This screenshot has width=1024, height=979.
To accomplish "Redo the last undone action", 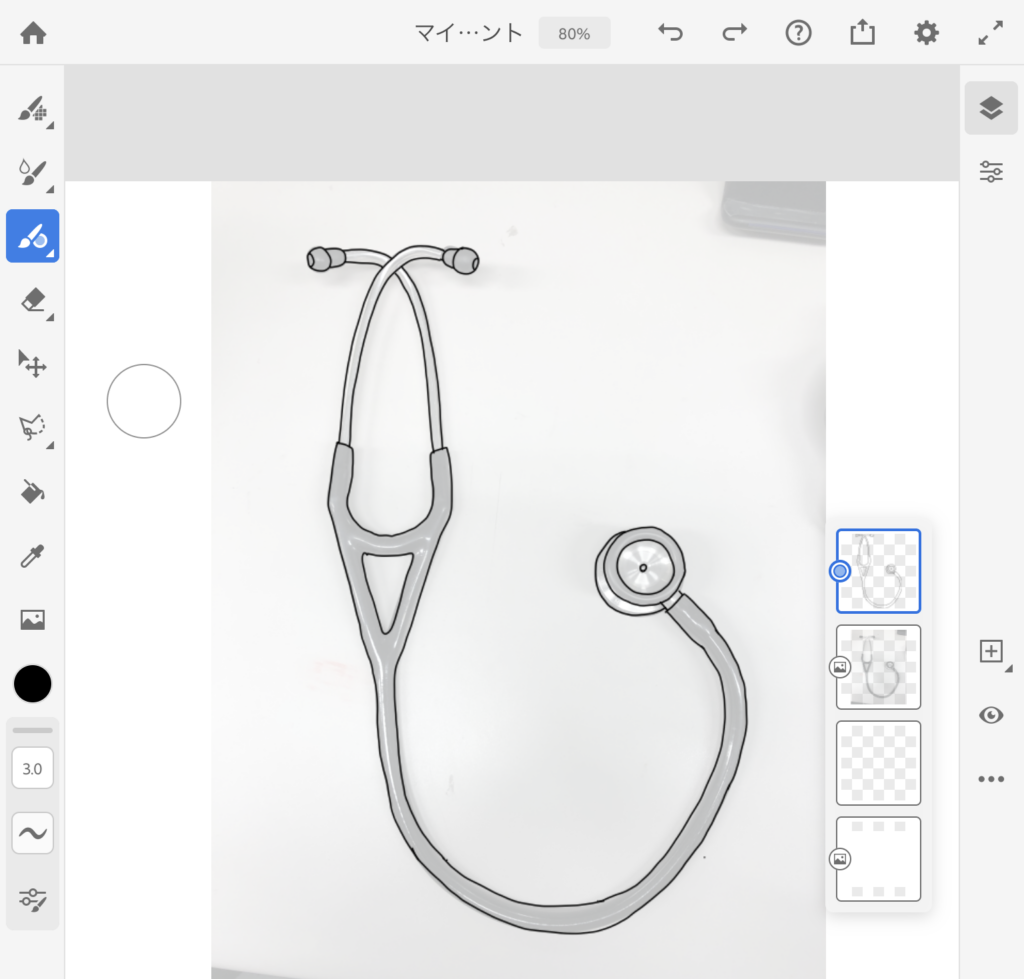I will pos(734,33).
